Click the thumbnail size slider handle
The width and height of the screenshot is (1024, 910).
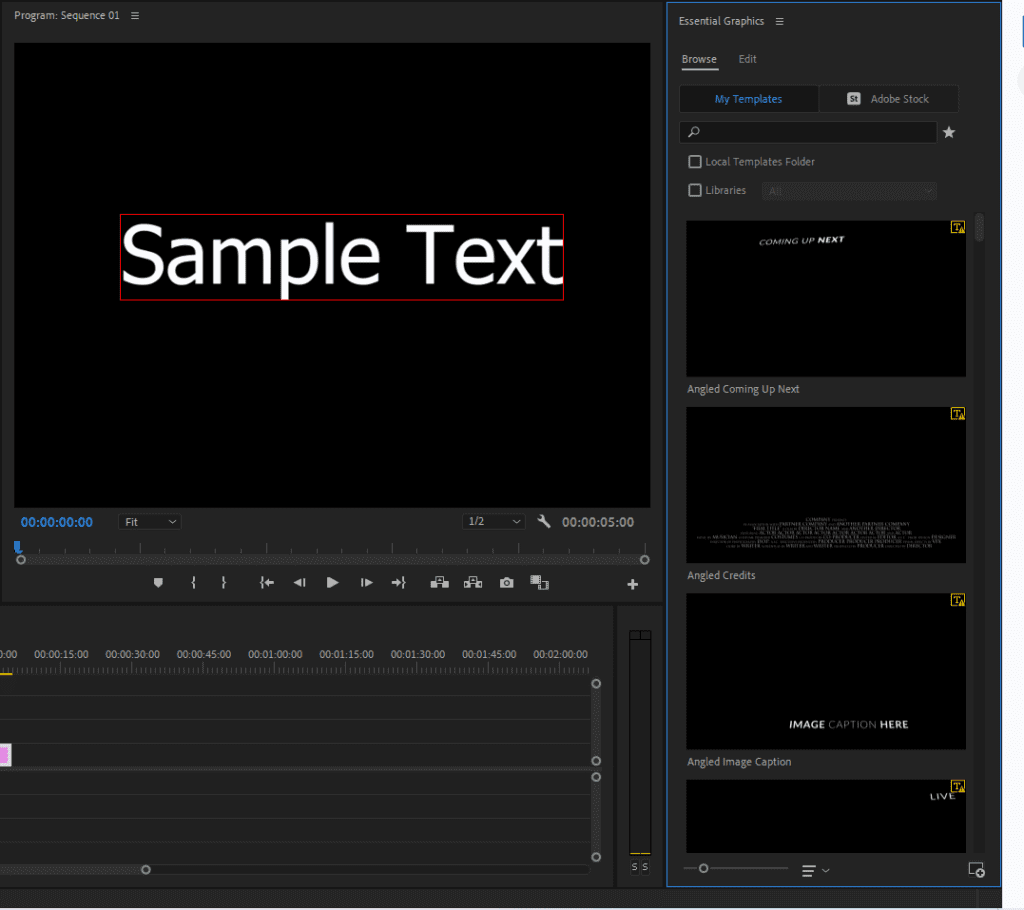click(x=703, y=870)
